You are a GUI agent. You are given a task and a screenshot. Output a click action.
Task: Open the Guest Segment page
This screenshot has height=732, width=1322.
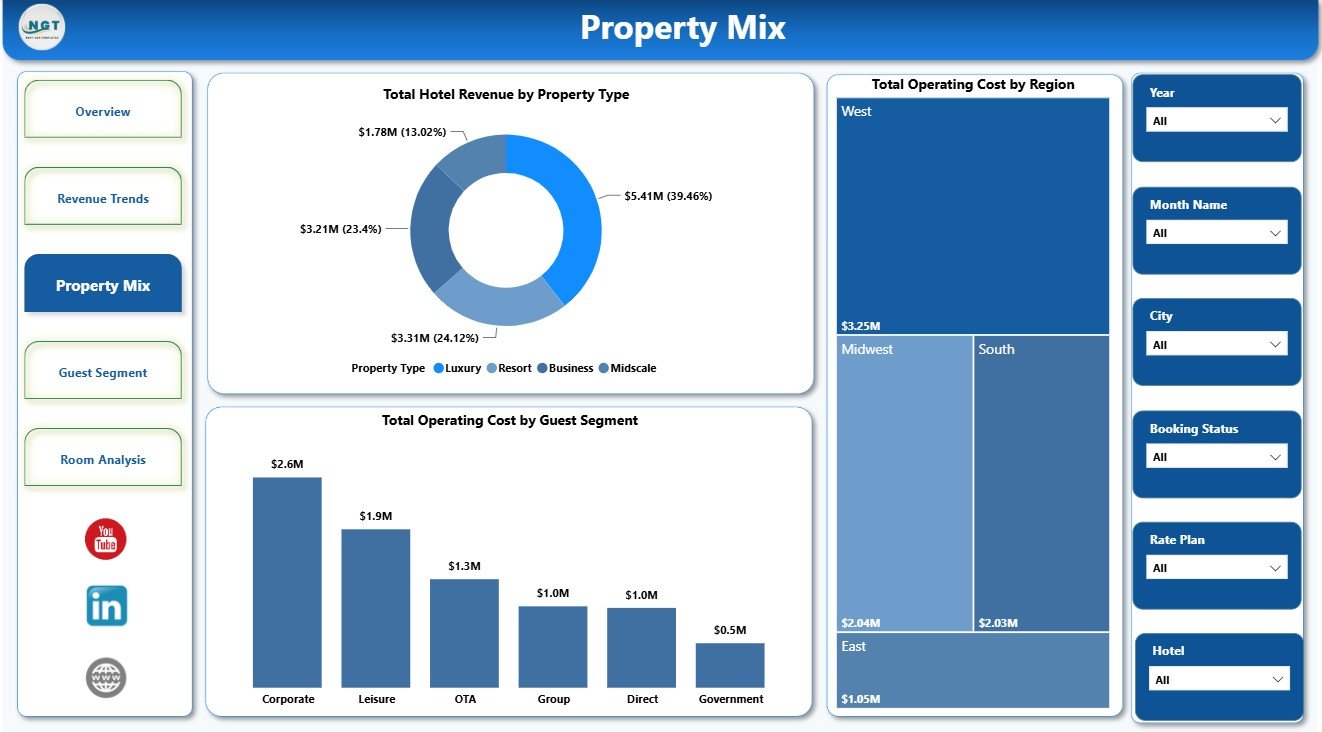103,371
